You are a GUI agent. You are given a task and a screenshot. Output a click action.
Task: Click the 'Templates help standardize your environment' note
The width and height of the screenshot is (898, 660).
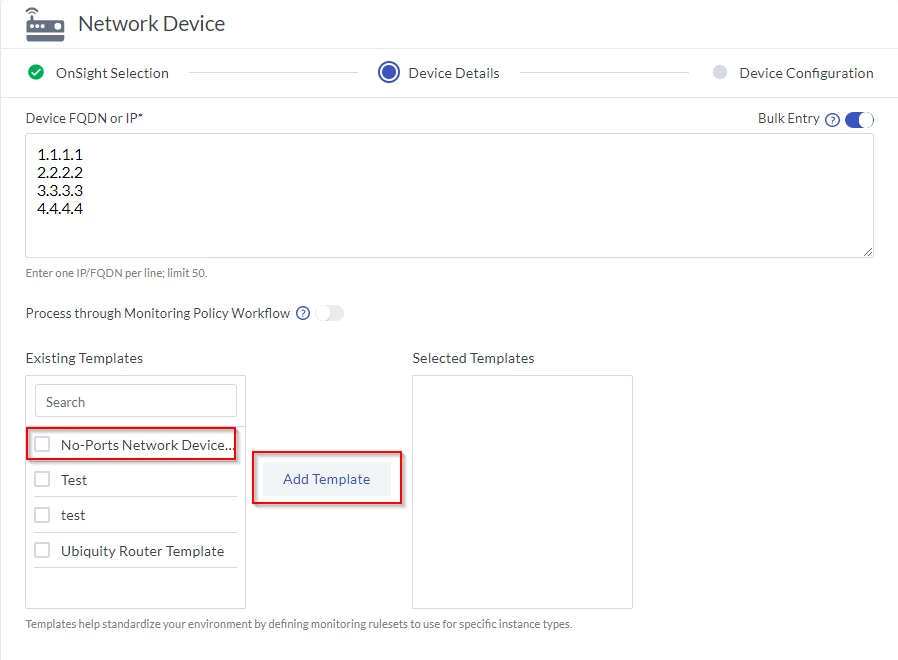point(298,624)
